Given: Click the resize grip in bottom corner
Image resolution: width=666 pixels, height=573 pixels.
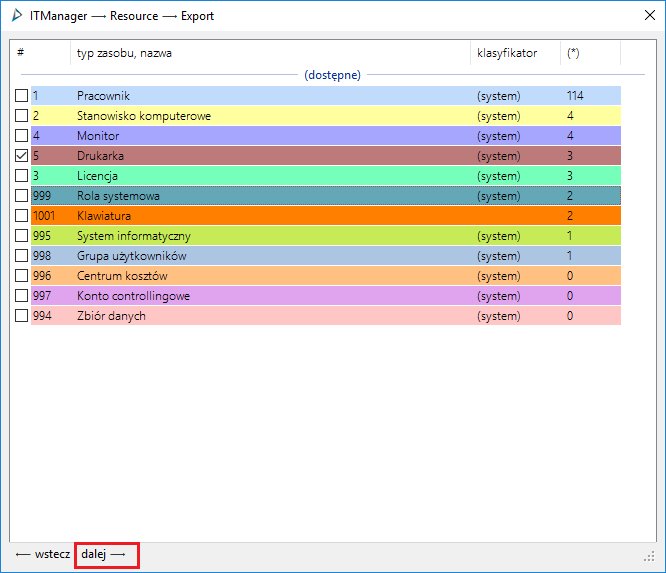Looking at the screenshot, I should click(x=649, y=556).
